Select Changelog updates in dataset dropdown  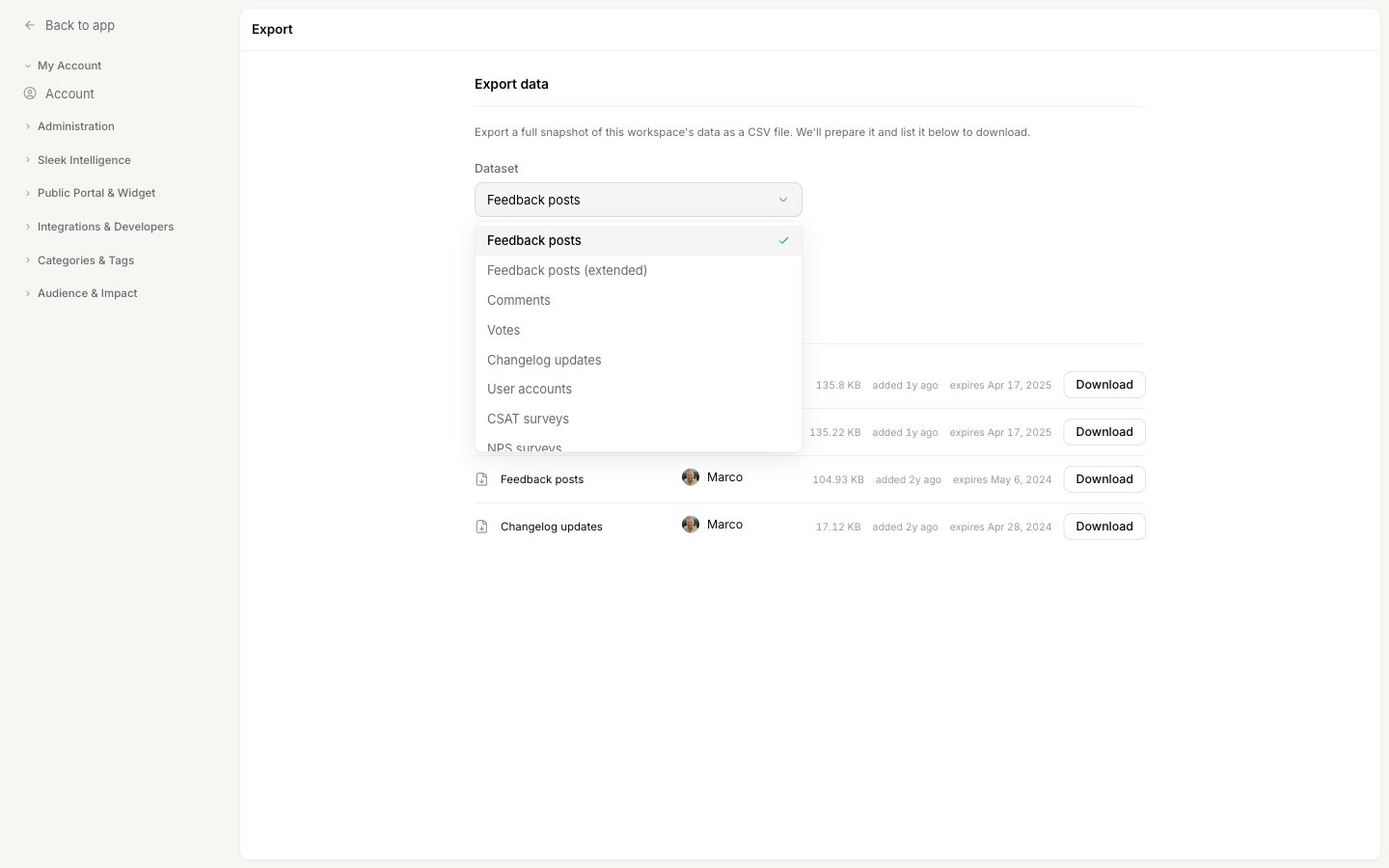pos(639,360)
